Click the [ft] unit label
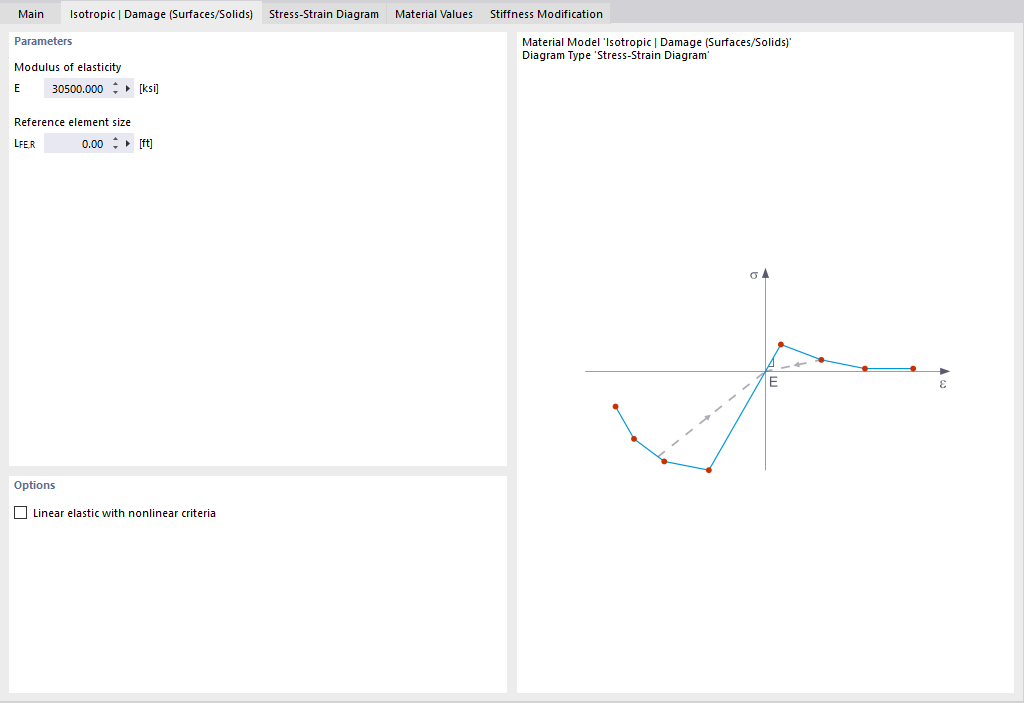This screenshot has width=1024, height=703. tap(146, 143)
